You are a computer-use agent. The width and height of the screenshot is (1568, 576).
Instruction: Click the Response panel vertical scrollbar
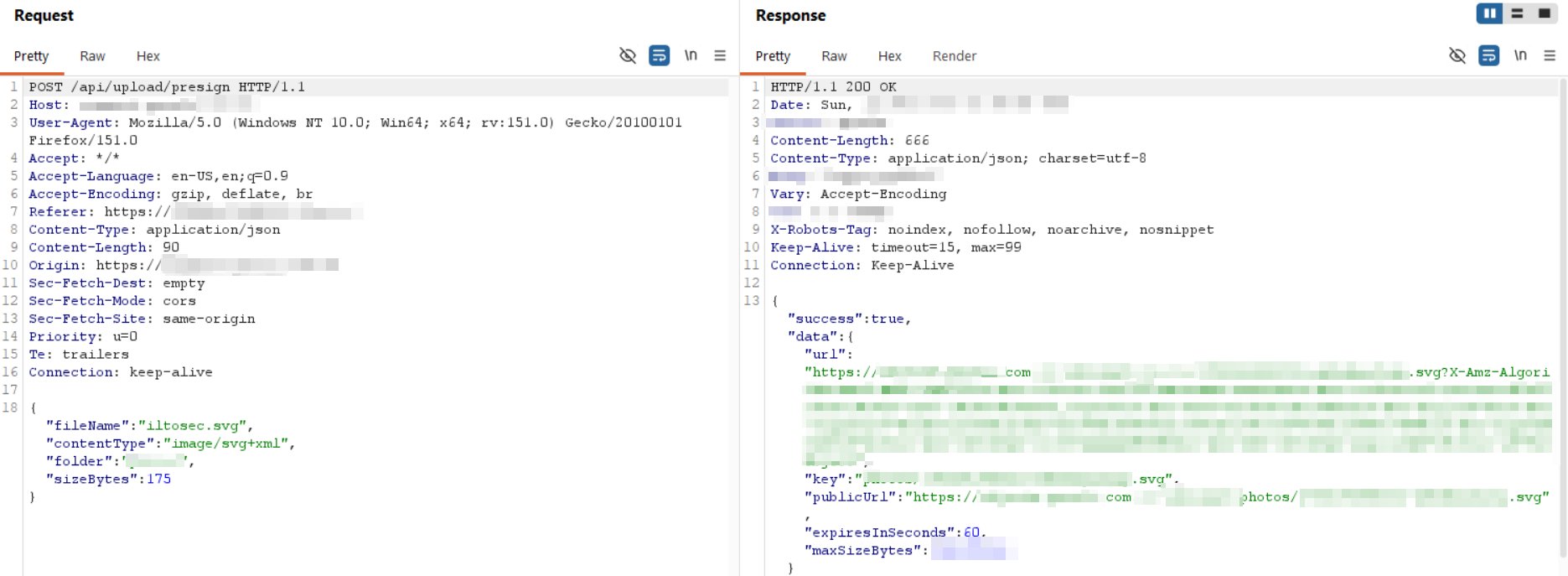(1562, 319)
